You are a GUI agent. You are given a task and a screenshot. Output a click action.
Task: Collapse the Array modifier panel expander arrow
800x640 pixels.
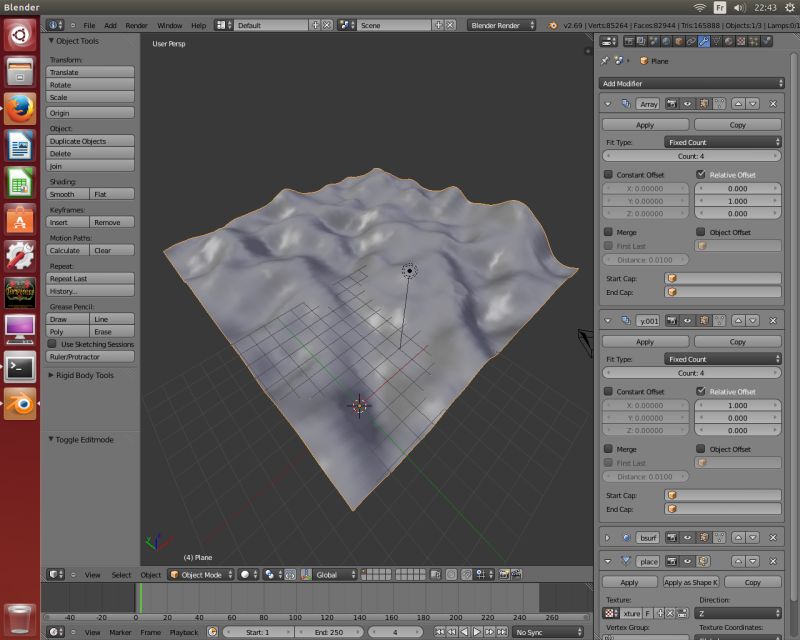click(606, 104)
